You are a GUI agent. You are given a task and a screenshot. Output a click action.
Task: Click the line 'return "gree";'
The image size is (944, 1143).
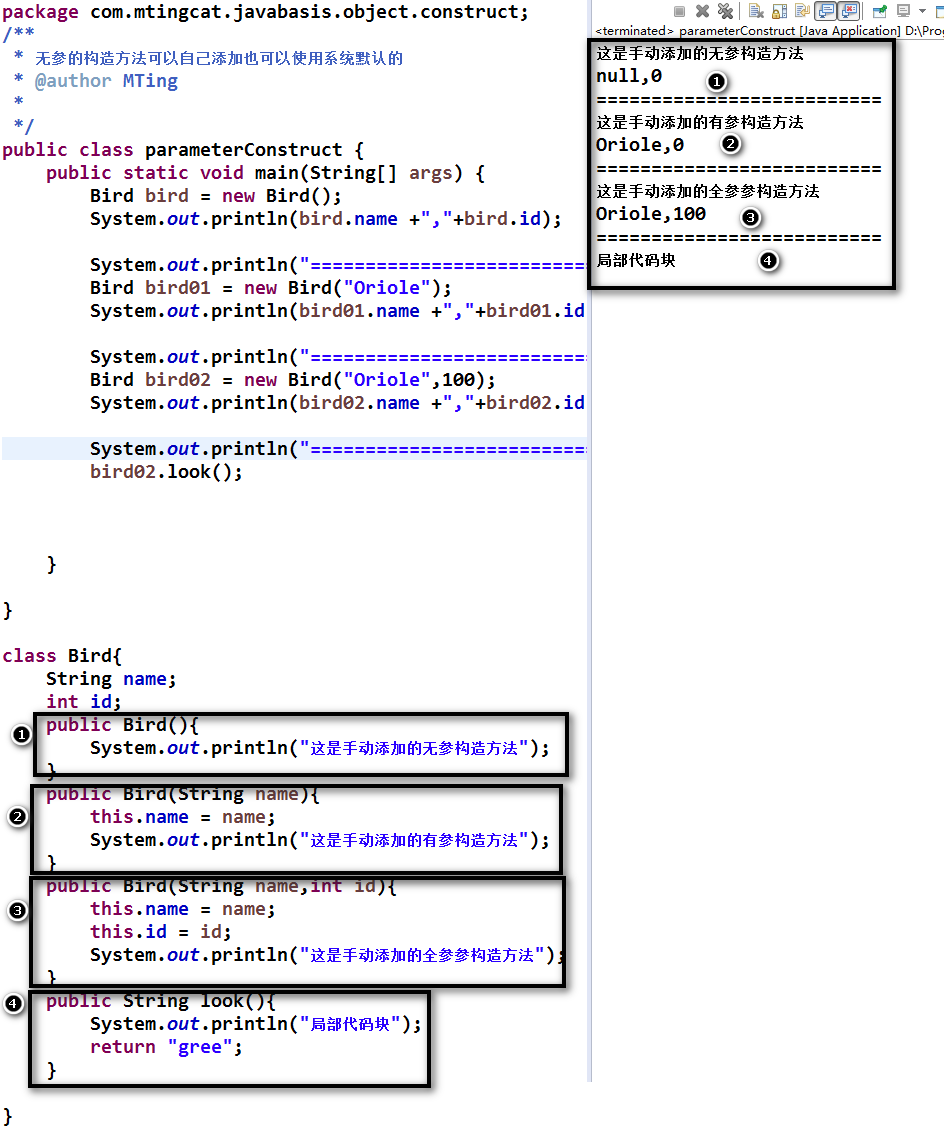[x=166, y=1047]
